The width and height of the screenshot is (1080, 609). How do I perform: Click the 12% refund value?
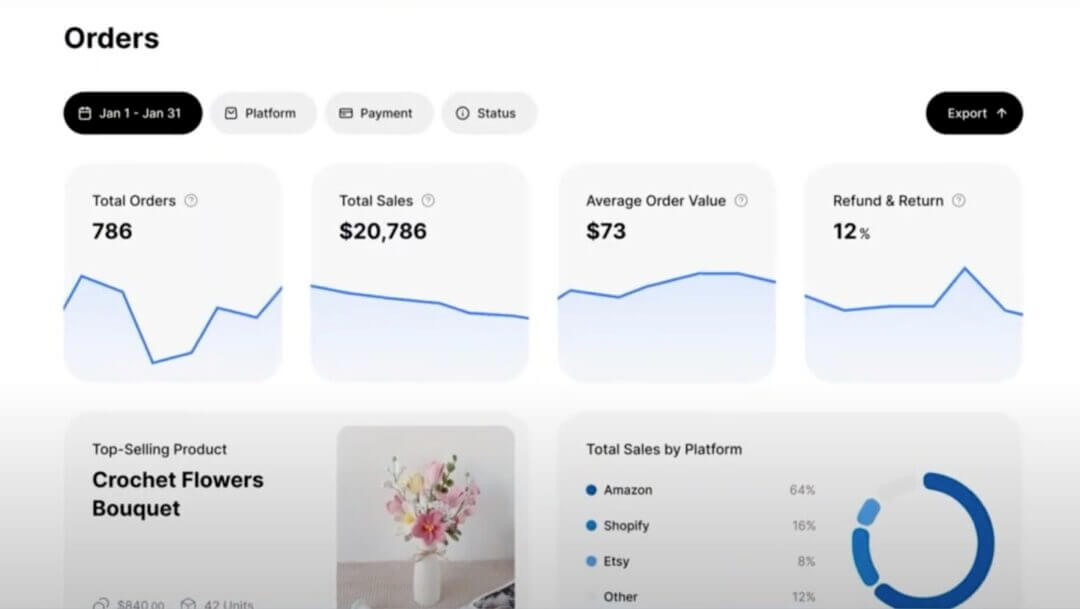[851, 231]
